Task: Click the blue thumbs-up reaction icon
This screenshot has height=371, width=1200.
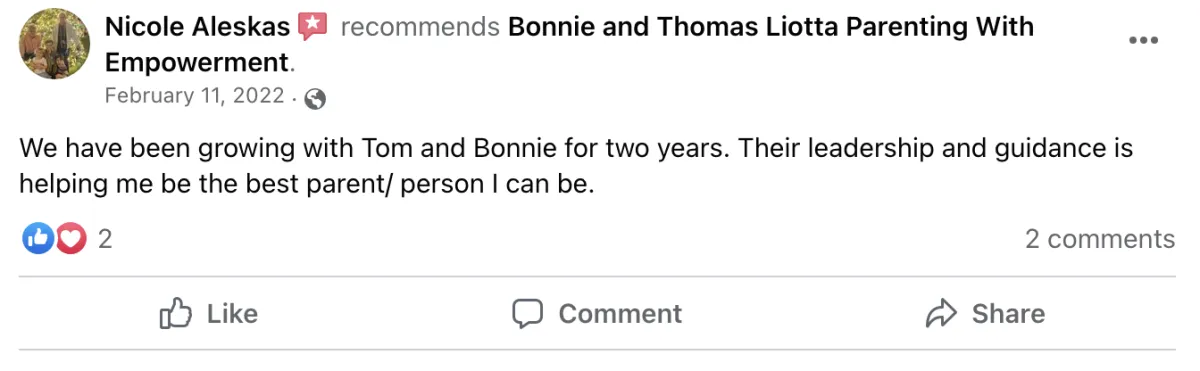Action: click(37, 238)
